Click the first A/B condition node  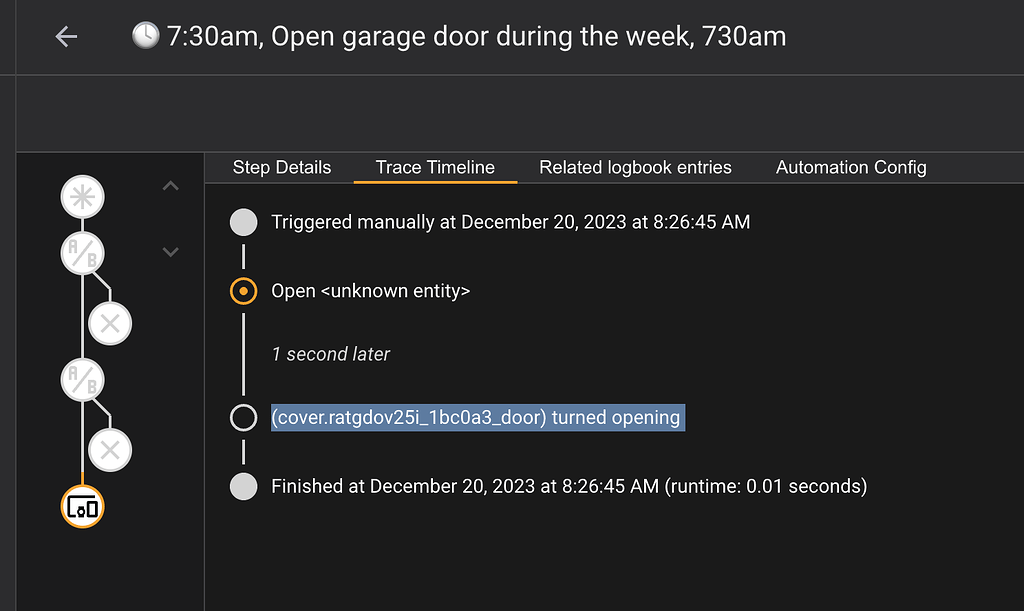click(82, 252)
